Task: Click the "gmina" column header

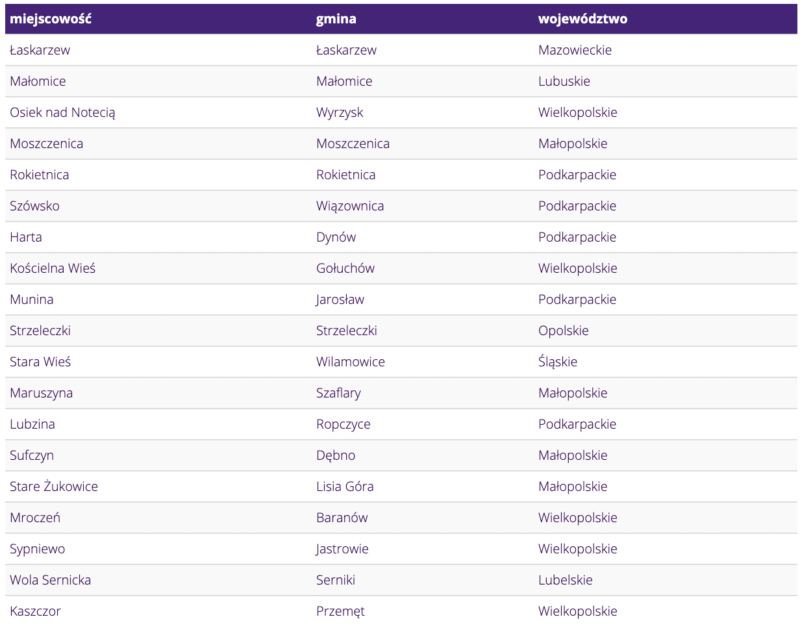Action: (336, 19)
